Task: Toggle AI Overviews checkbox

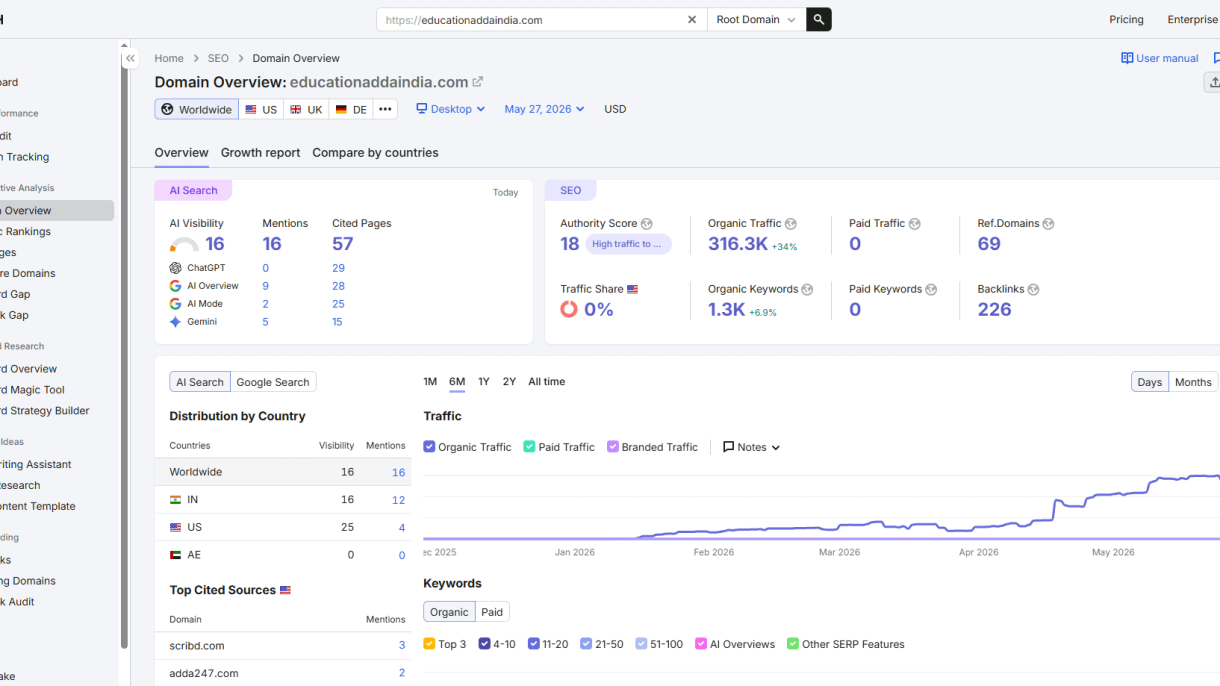Action: (x=701, y=644)
